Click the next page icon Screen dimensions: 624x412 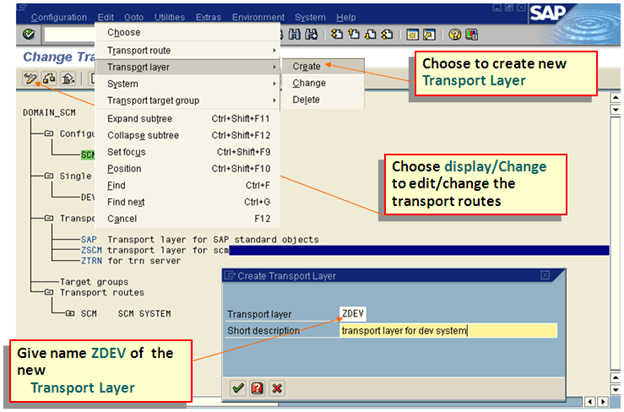pyautogui.click(x=370, y=35)
